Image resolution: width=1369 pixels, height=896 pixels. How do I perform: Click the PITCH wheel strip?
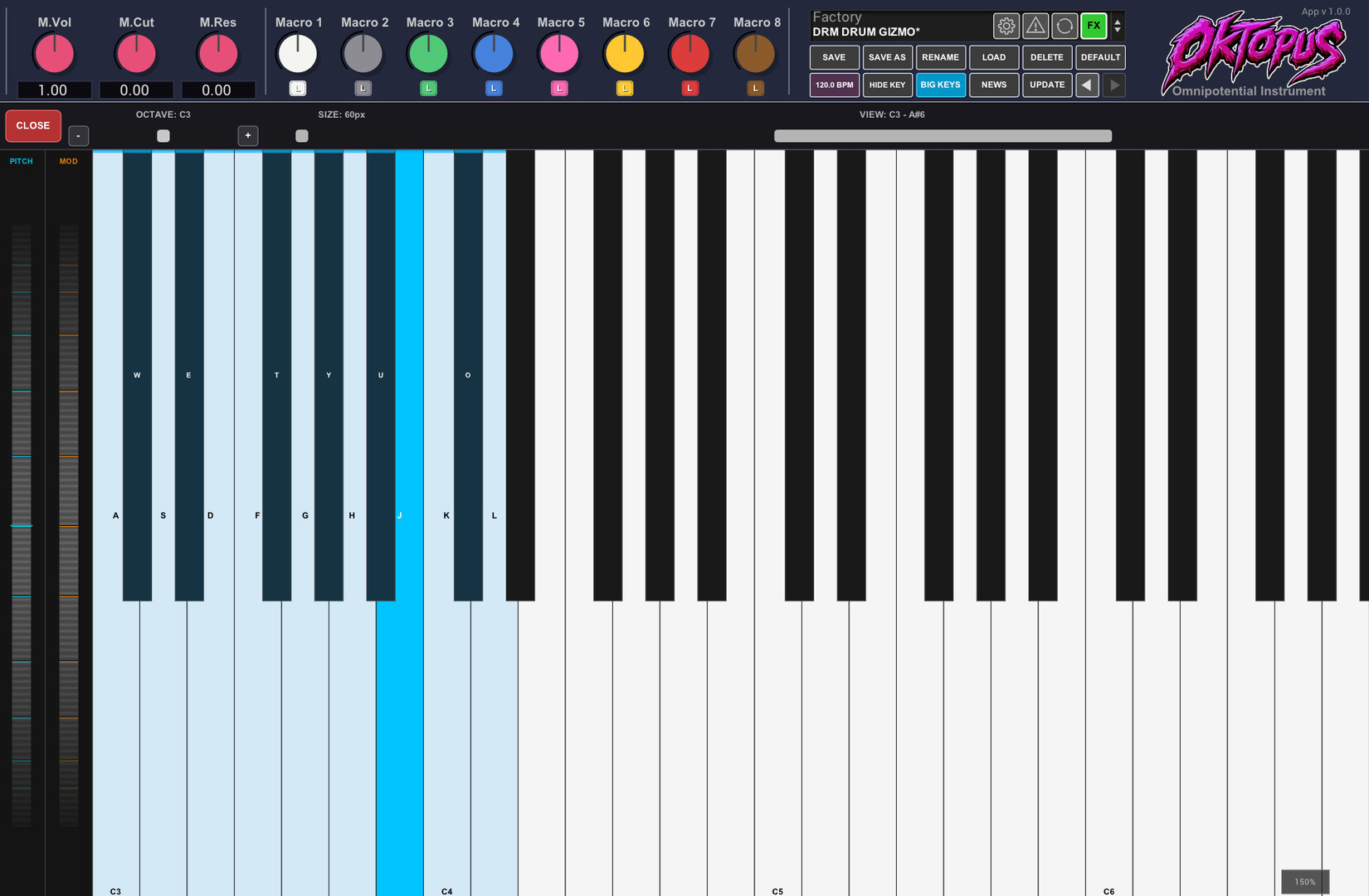(x=22, y=525)
